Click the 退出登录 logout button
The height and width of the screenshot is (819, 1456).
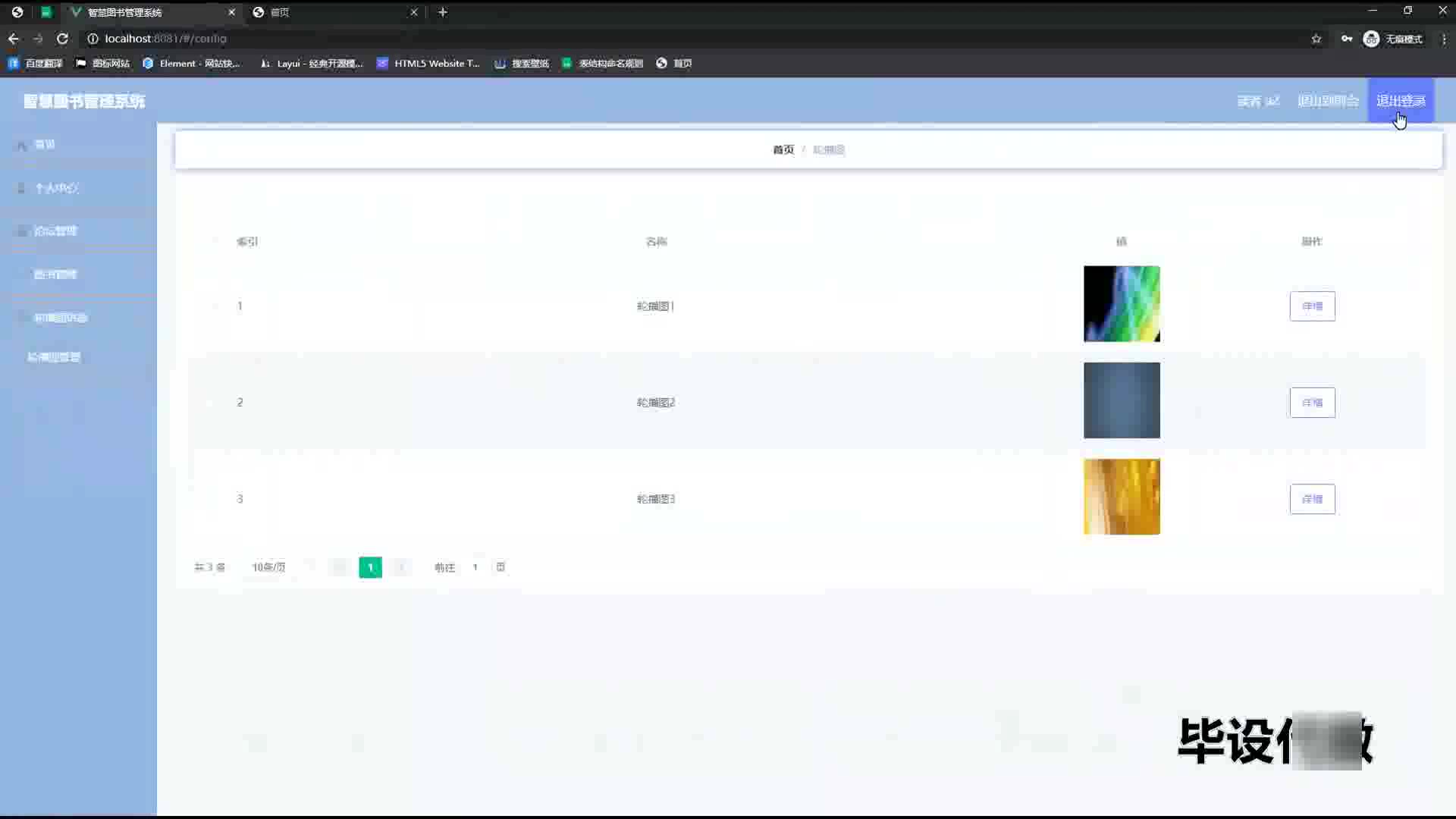click(1401, 101)
